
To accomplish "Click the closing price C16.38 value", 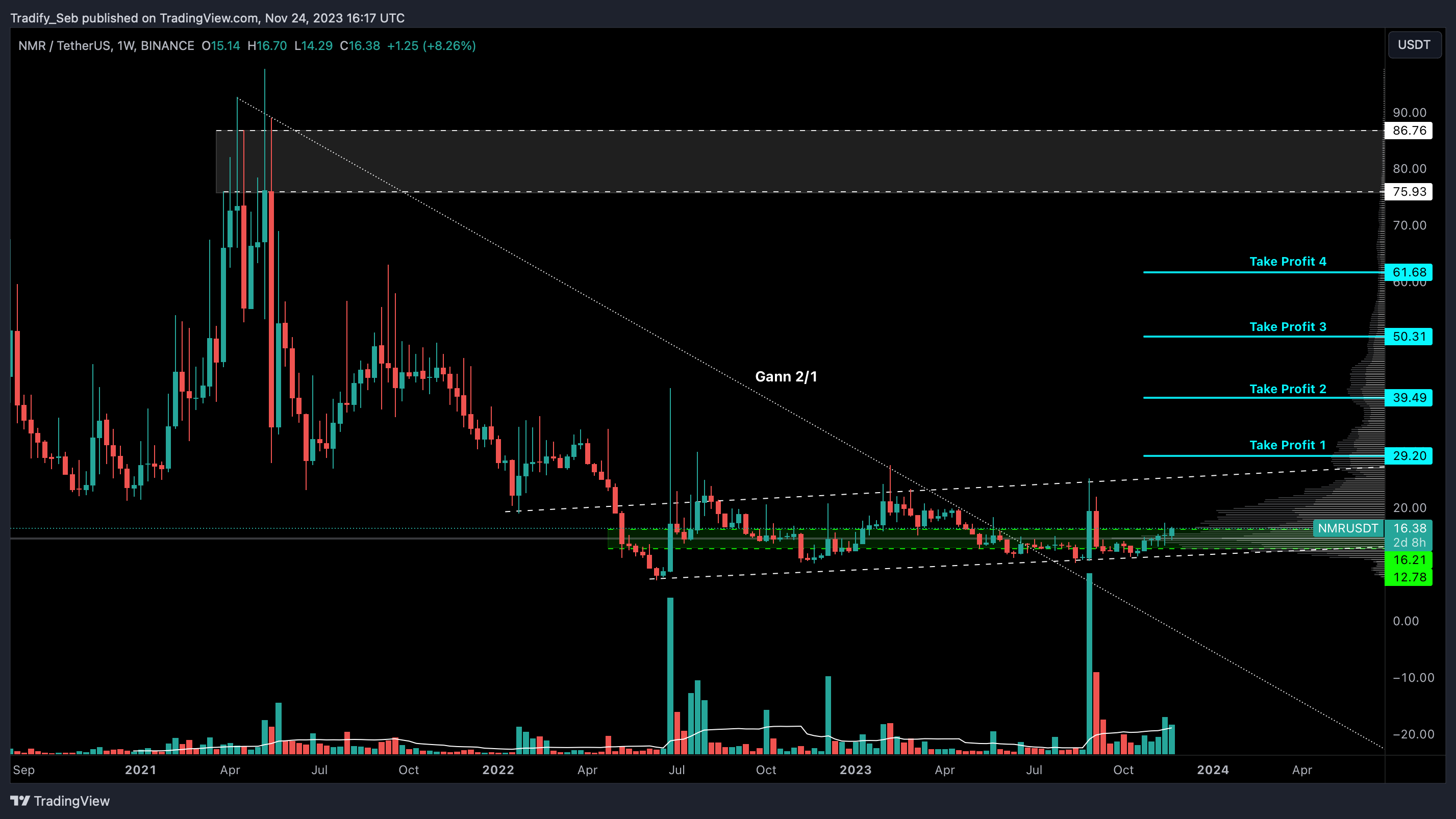I will point(360,46).
